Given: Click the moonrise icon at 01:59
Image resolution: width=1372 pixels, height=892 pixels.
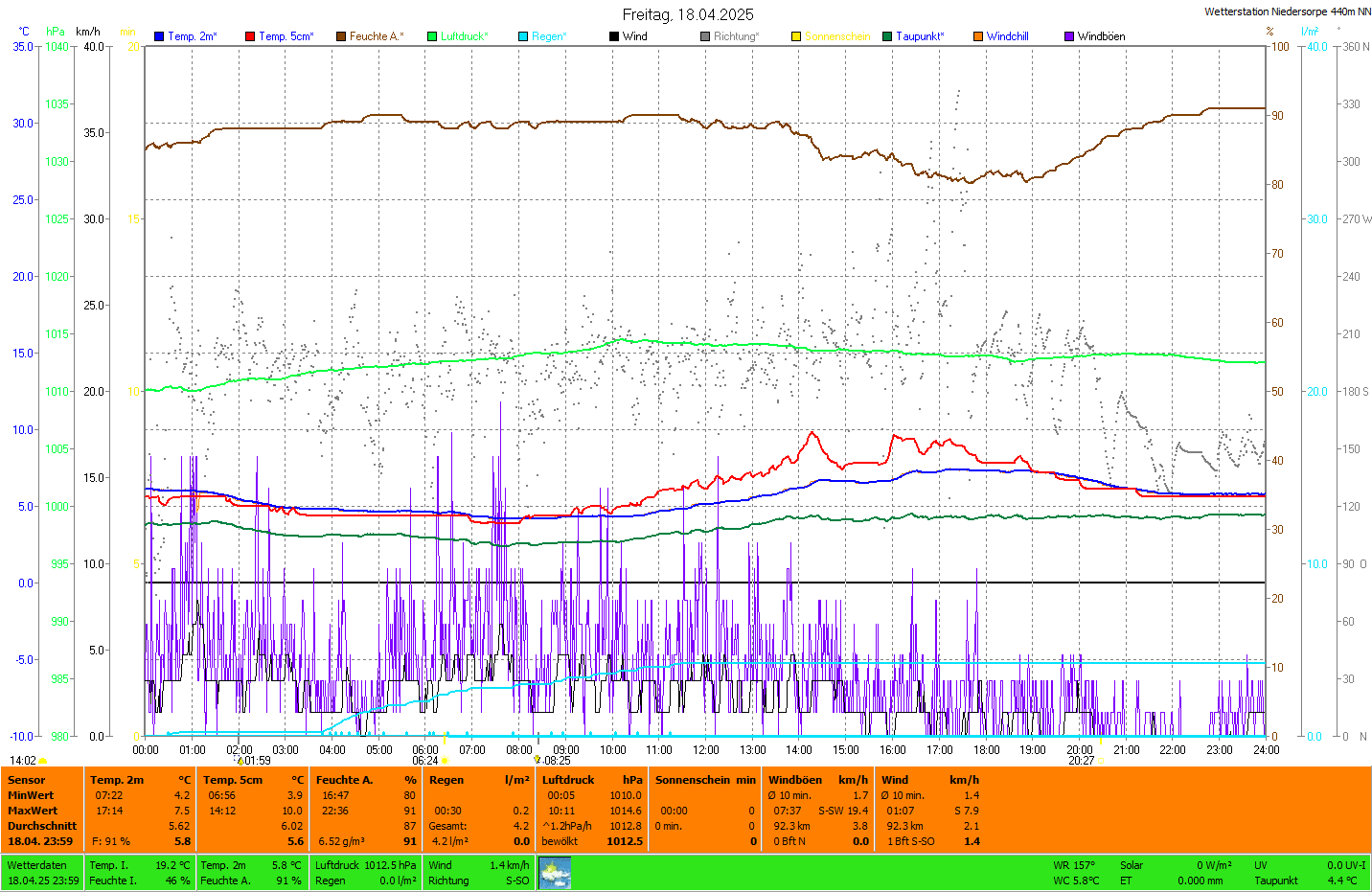Looking at the screenshot, I should (240, 761).
